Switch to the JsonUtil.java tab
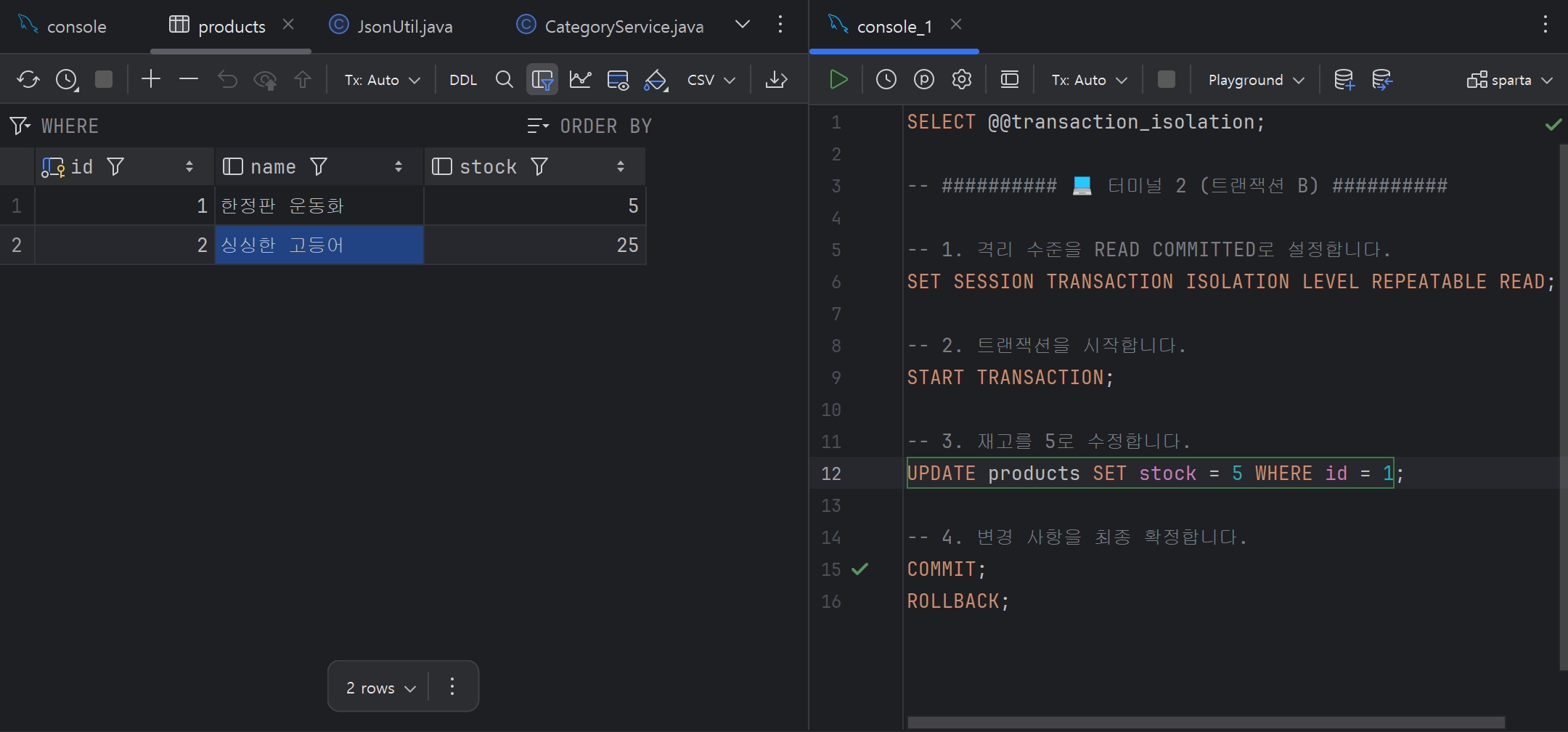 [x=392, y=26]
